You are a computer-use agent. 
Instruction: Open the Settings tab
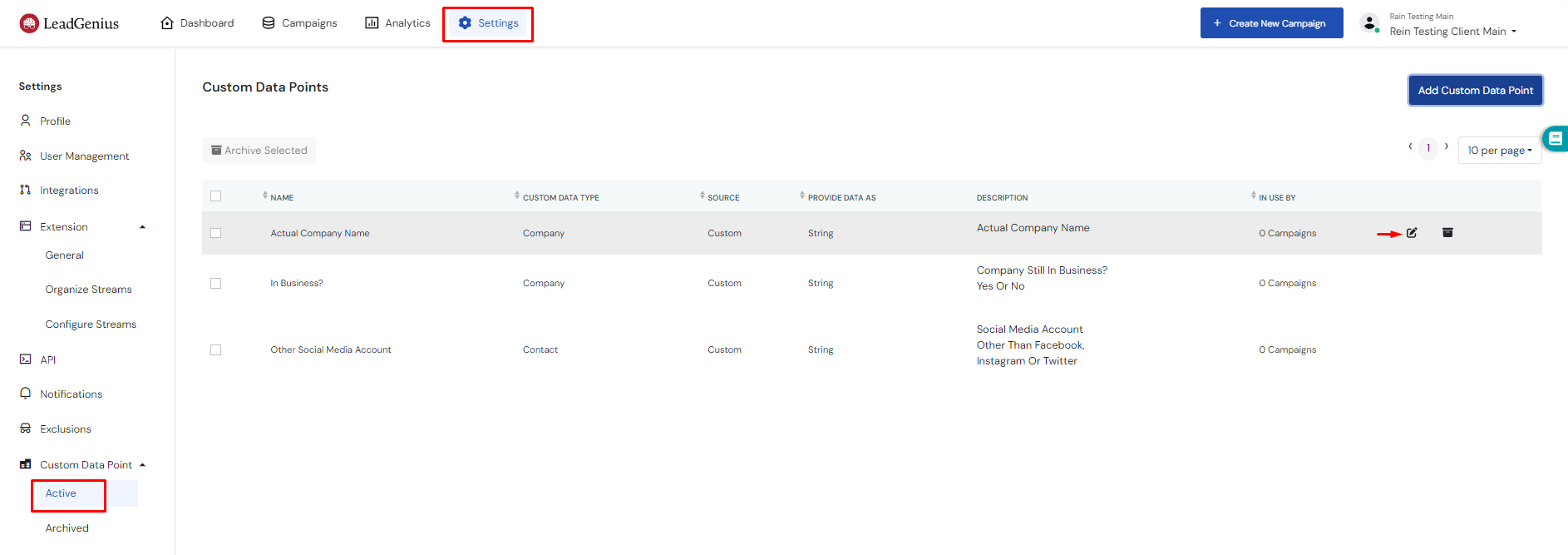click(x=488, y=23)
